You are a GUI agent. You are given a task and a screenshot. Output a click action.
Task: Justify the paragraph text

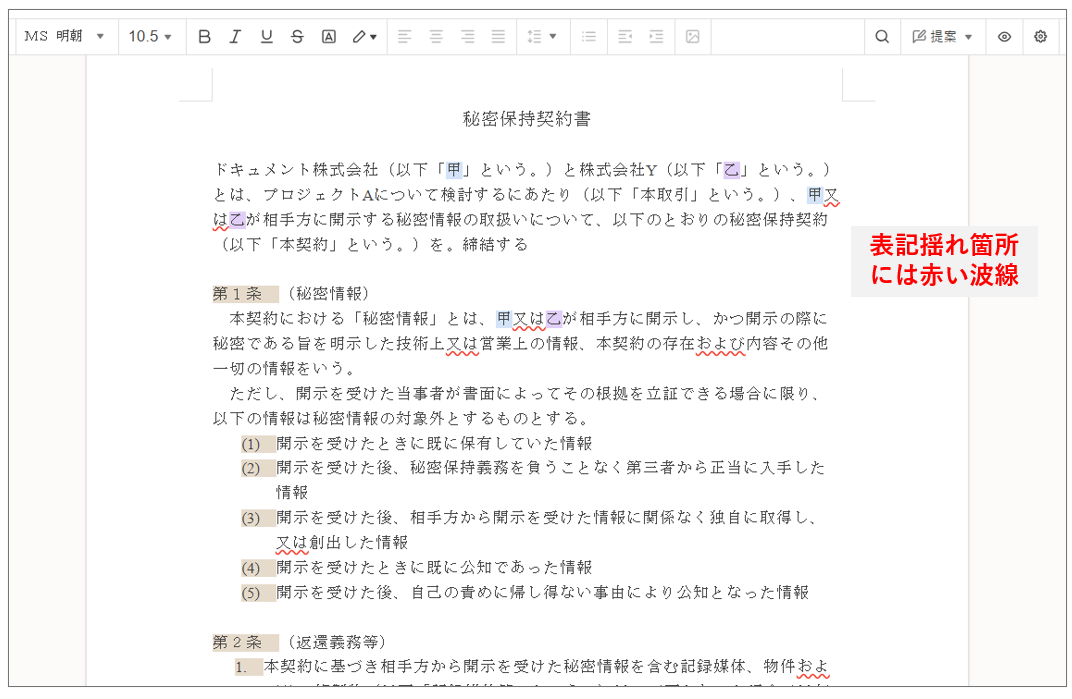[x=498, y=37]
